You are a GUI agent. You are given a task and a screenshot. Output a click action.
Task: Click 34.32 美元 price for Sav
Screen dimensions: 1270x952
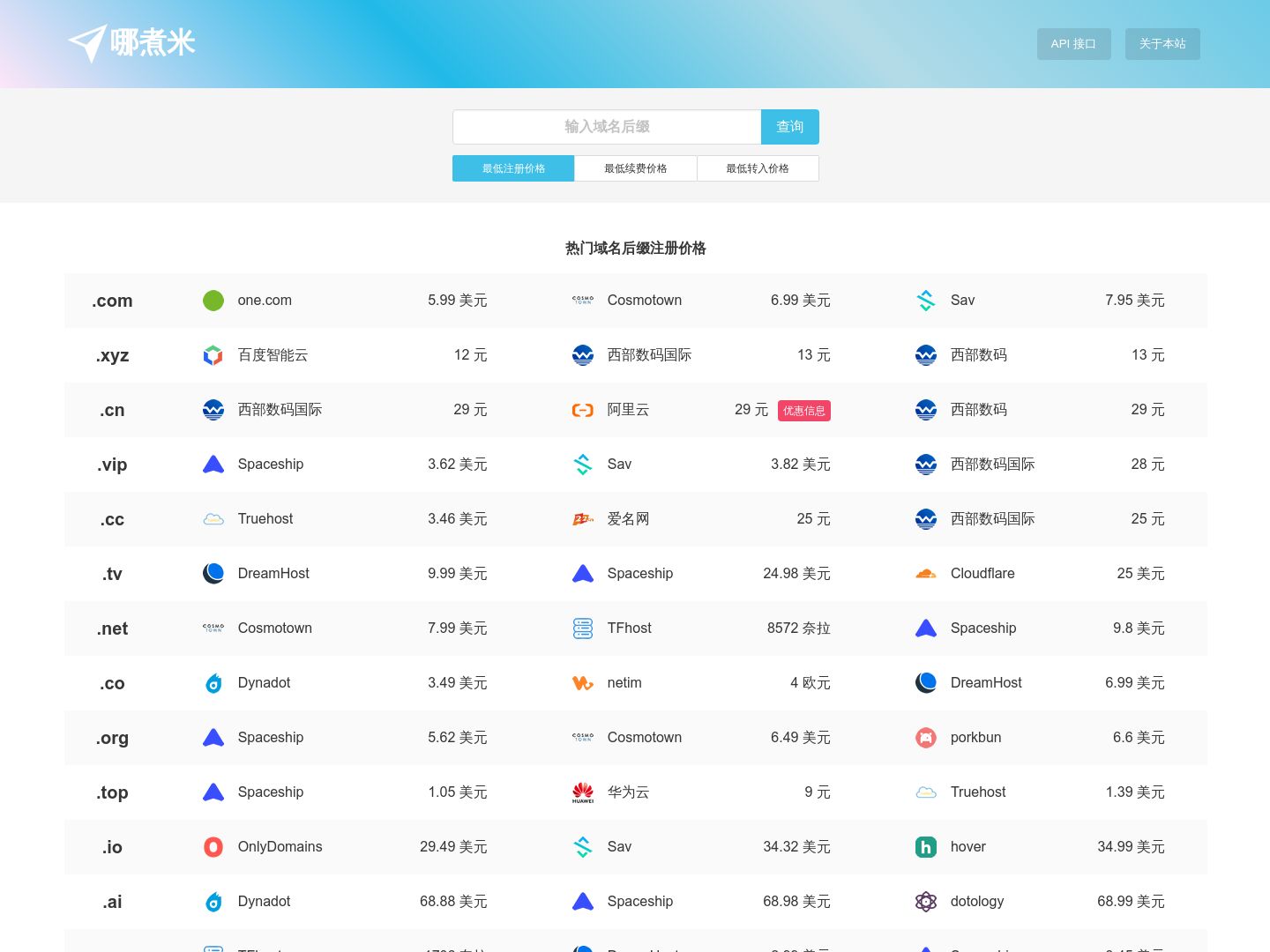[x=797, y=847]
